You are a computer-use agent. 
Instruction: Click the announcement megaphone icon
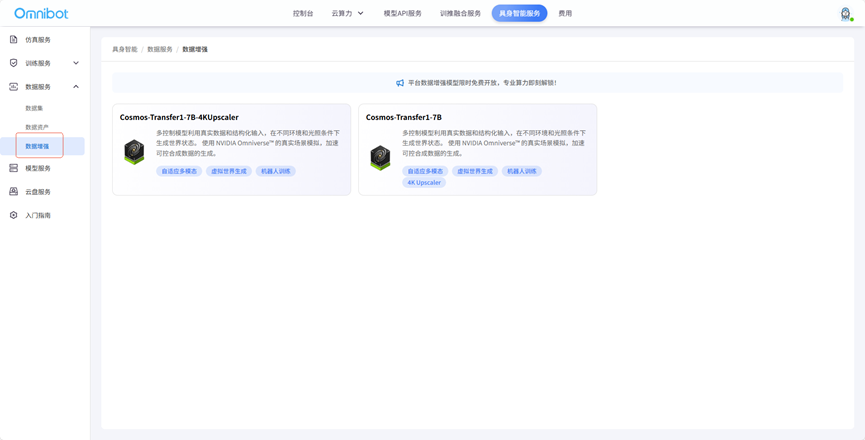tap(400, 83)
